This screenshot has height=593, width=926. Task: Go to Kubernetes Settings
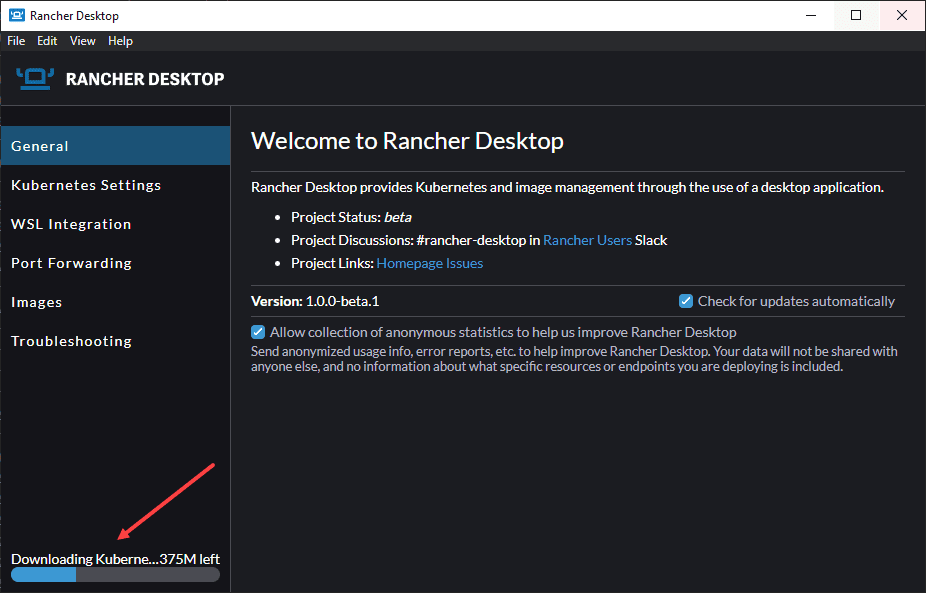point(116,185)
